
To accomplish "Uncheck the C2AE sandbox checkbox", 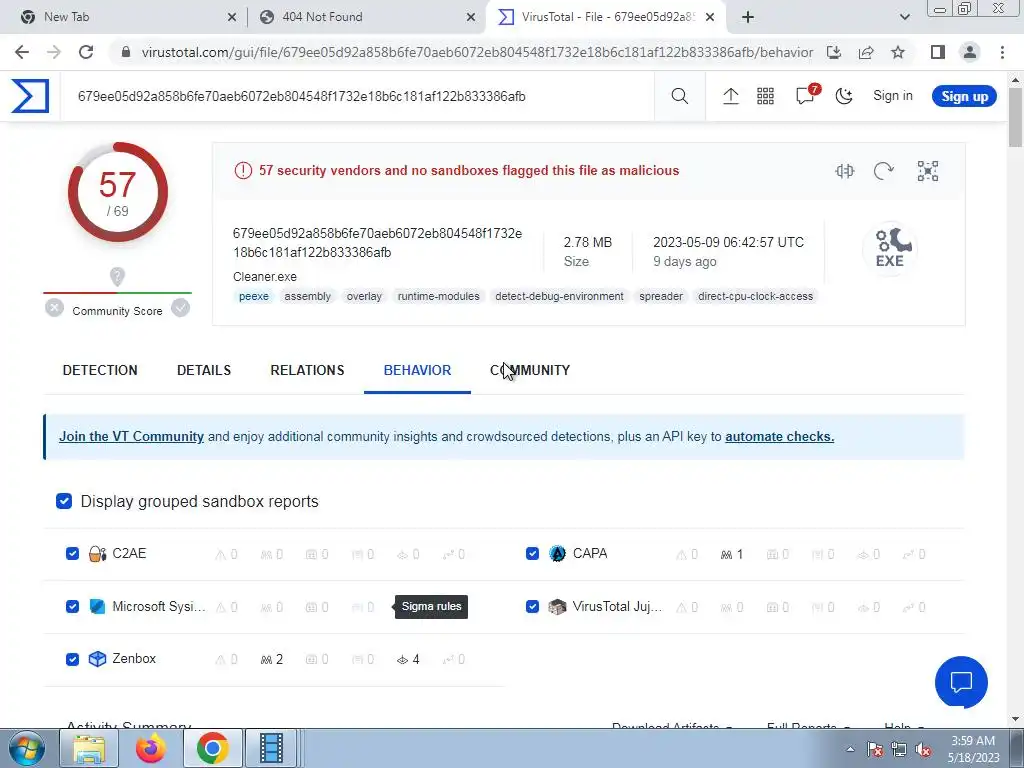I will 72,554.
